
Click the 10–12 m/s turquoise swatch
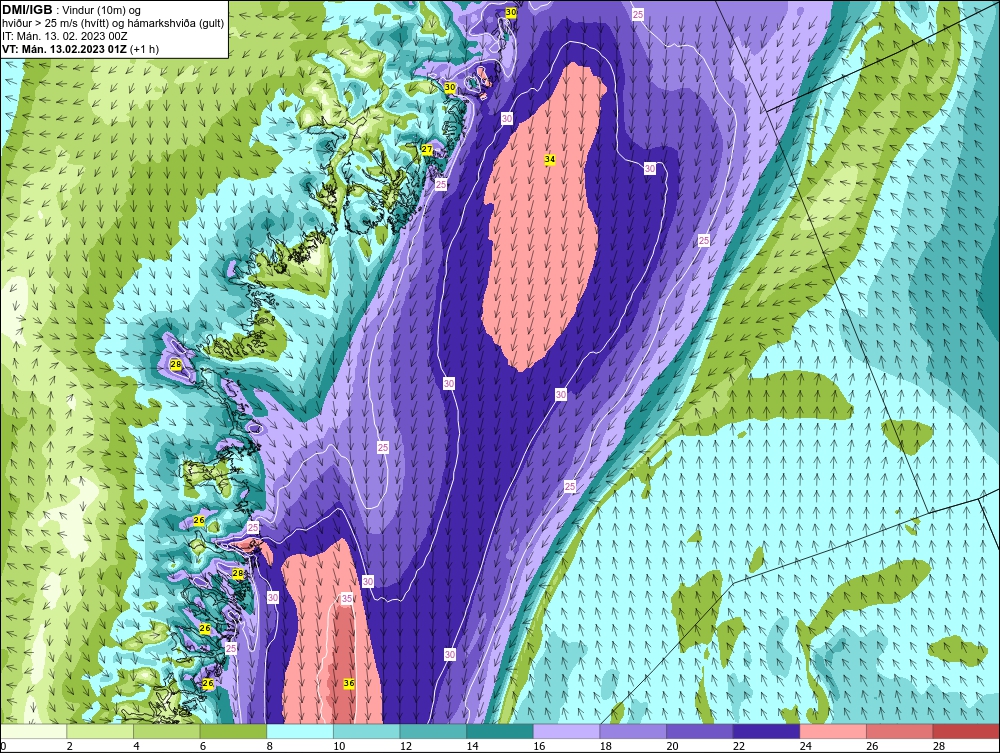pos(366,731)
